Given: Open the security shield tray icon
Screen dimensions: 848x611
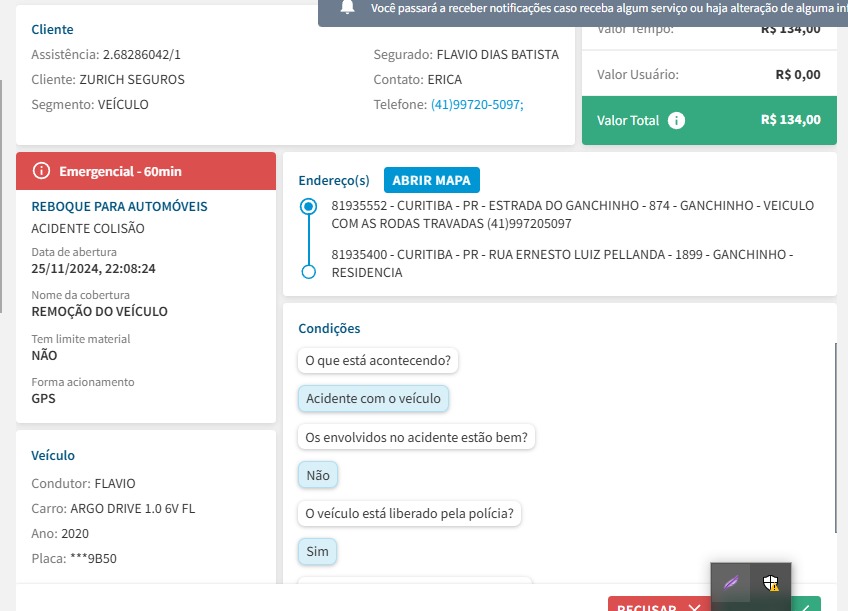Looking at the screenshot, I should pos(771,583).
